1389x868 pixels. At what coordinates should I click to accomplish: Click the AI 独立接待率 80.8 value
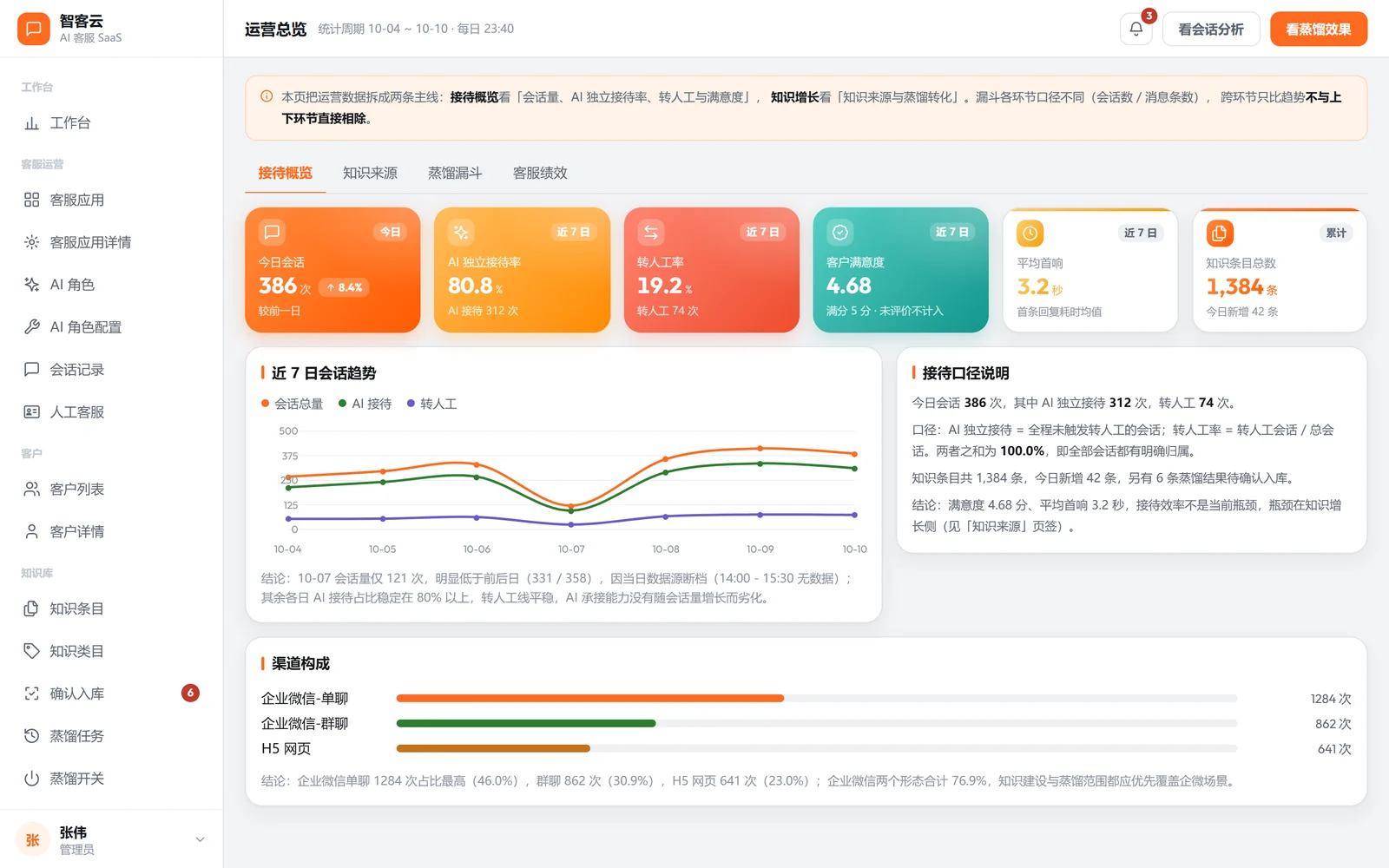click(470, 286)
